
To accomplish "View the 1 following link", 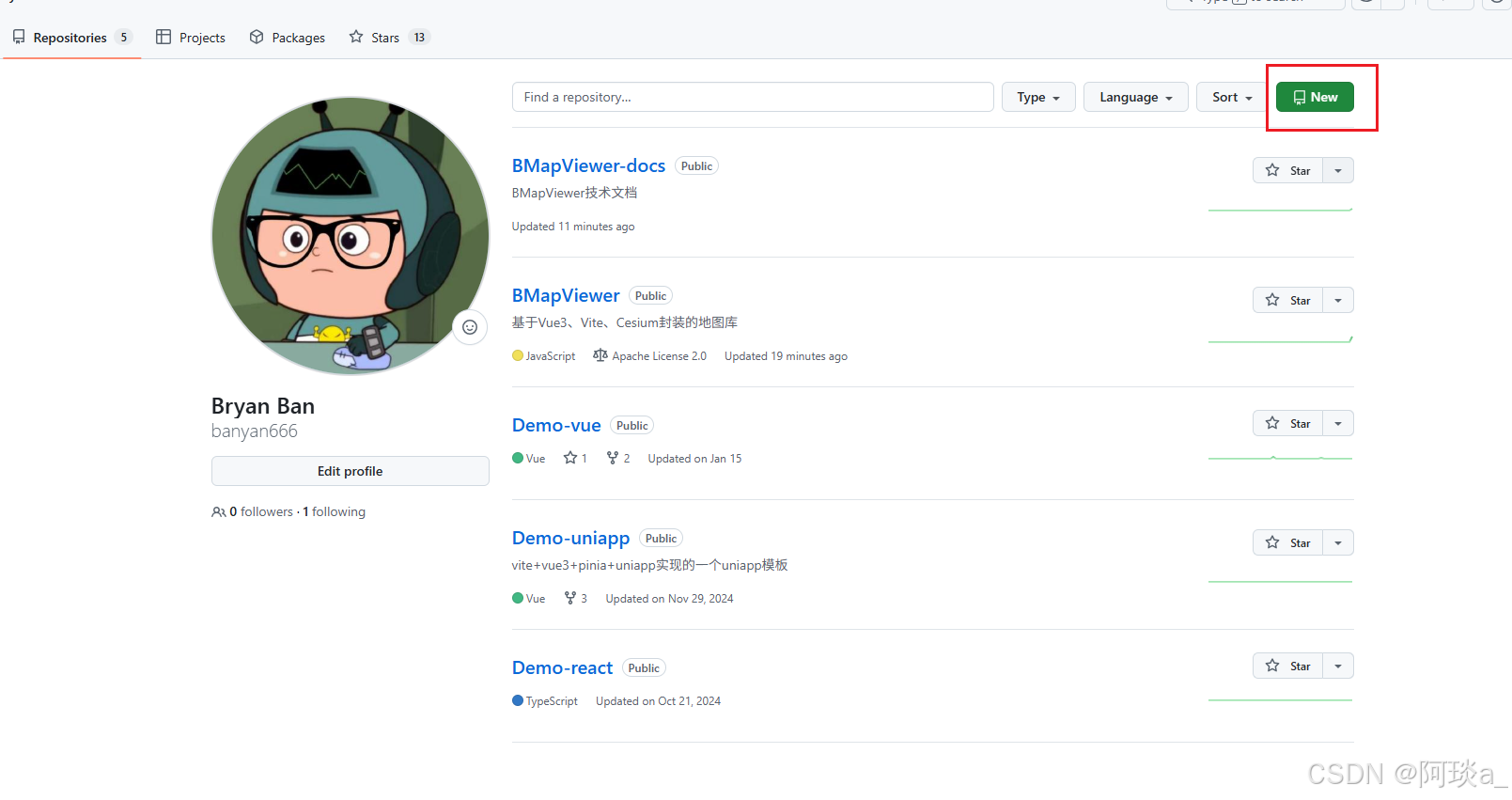I will pyautogui.click(x=334, y=511).
